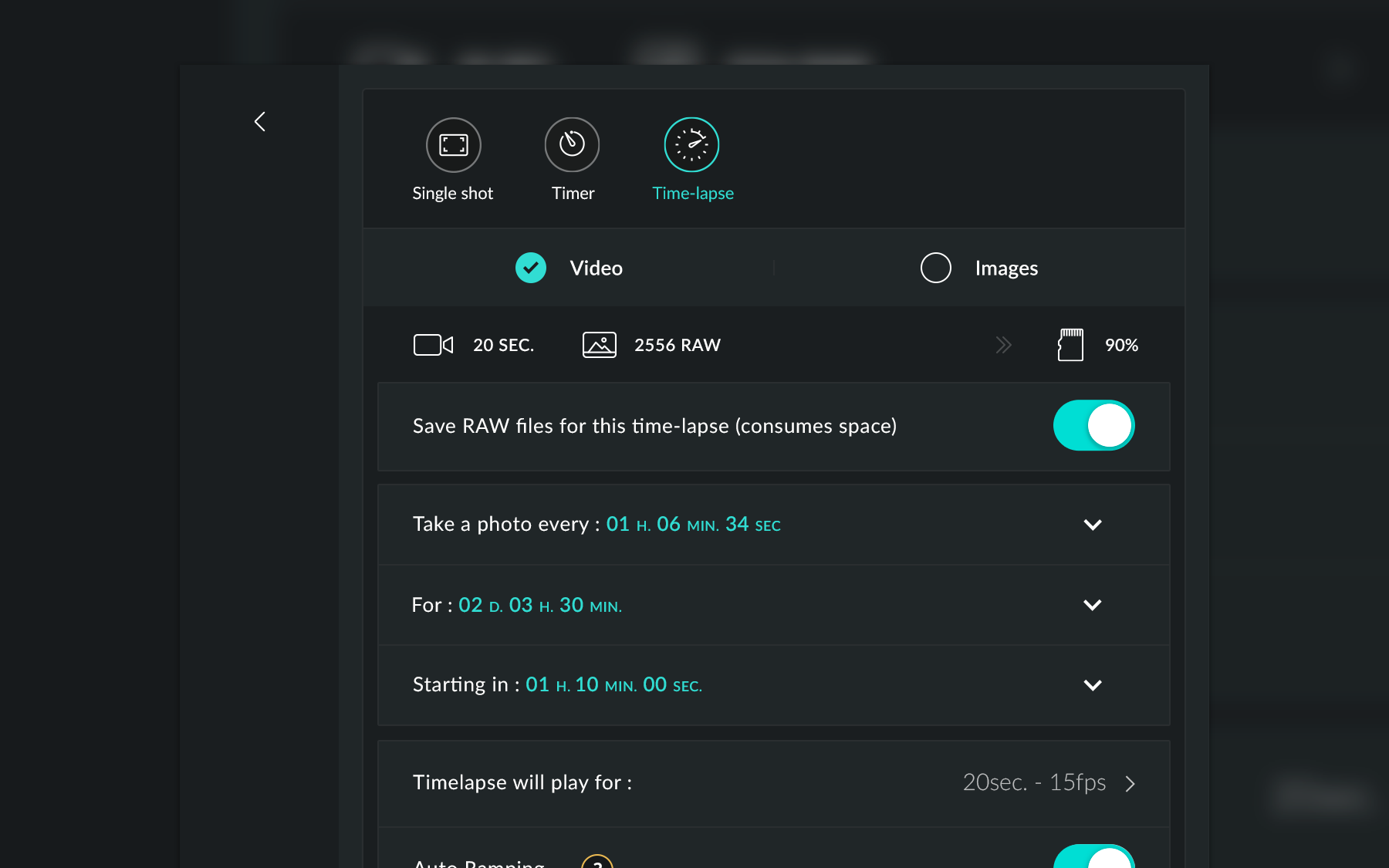Choose the Images output radio button

[x=936, y=268]
